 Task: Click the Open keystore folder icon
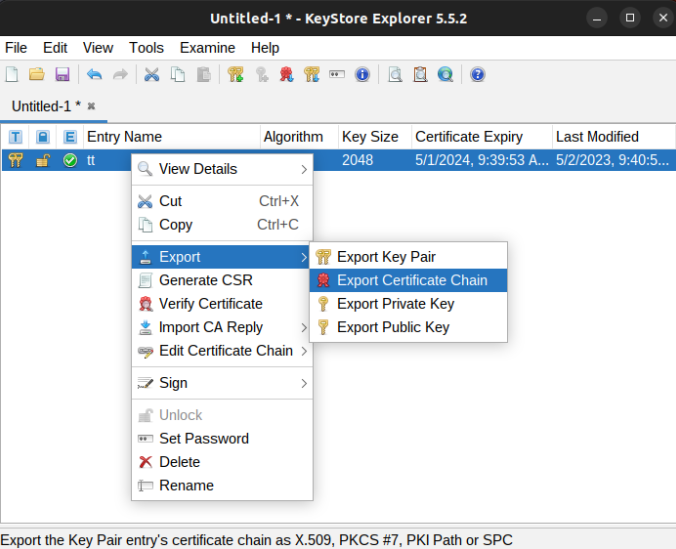coord(37,74)
